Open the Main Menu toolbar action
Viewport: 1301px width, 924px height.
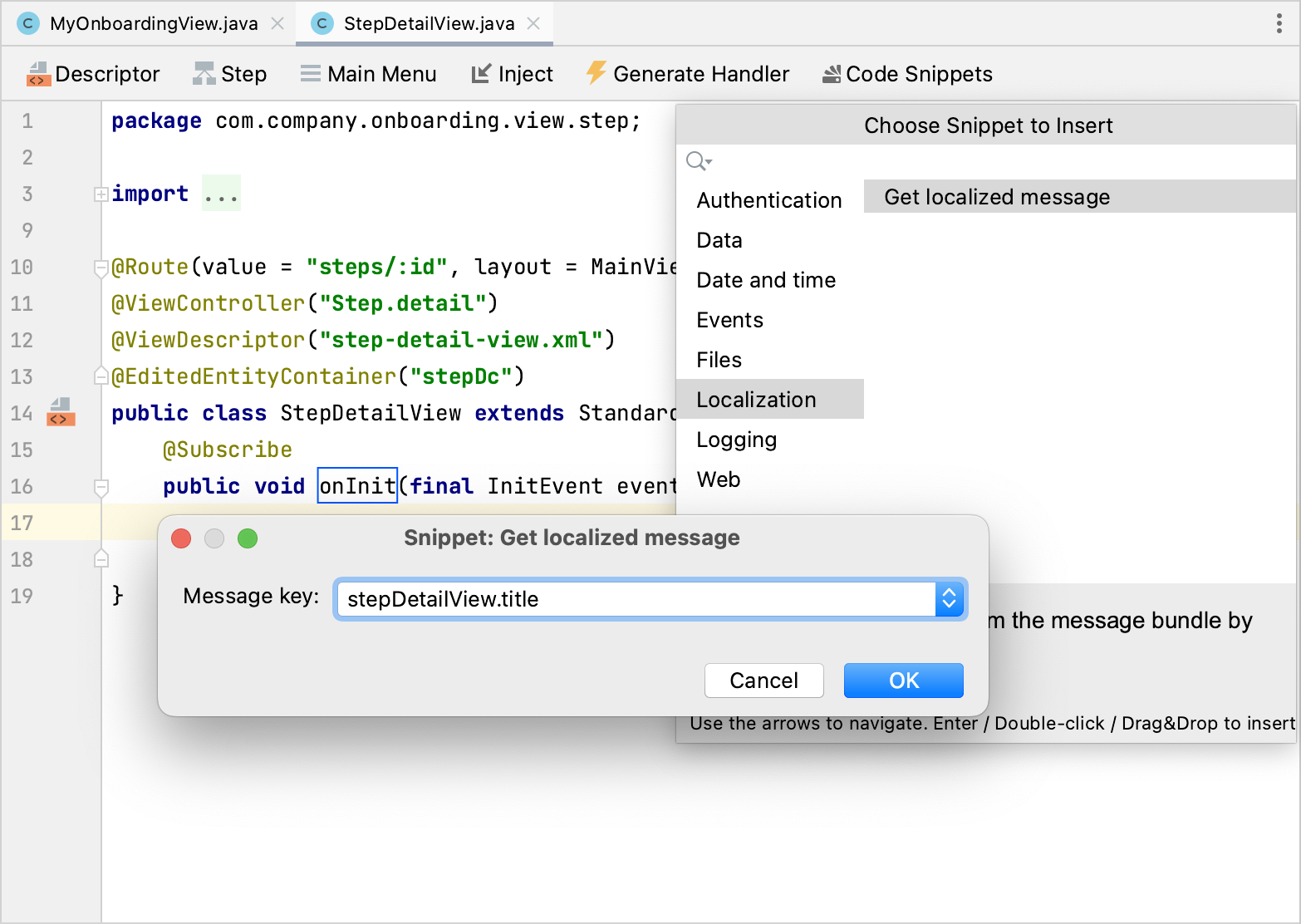pos(368,74)
